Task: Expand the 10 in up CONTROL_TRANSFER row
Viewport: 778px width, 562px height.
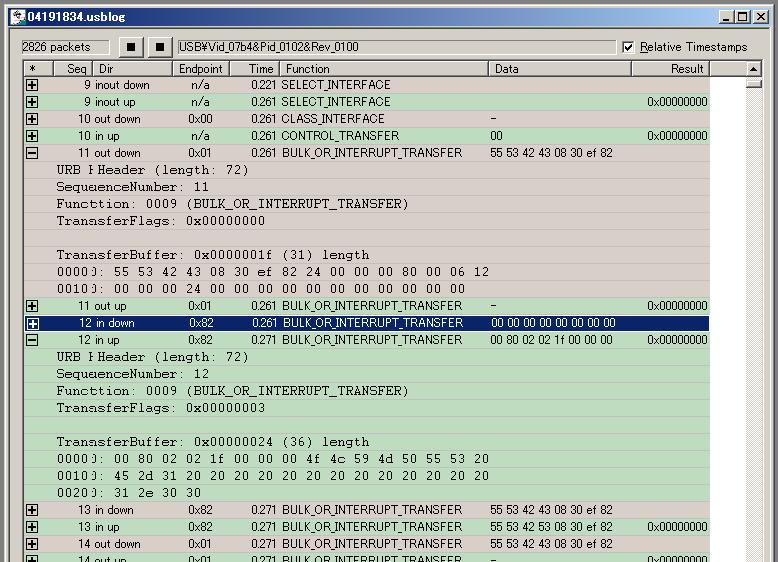Action: [32, 136]
